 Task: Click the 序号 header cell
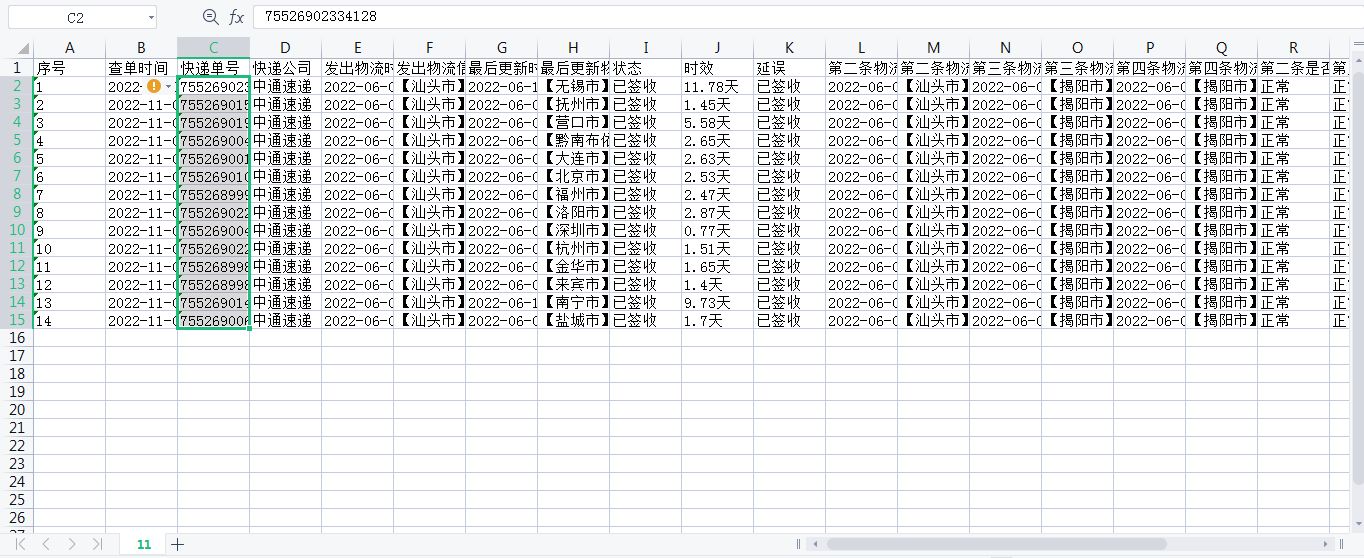click(x=69, y=68)
